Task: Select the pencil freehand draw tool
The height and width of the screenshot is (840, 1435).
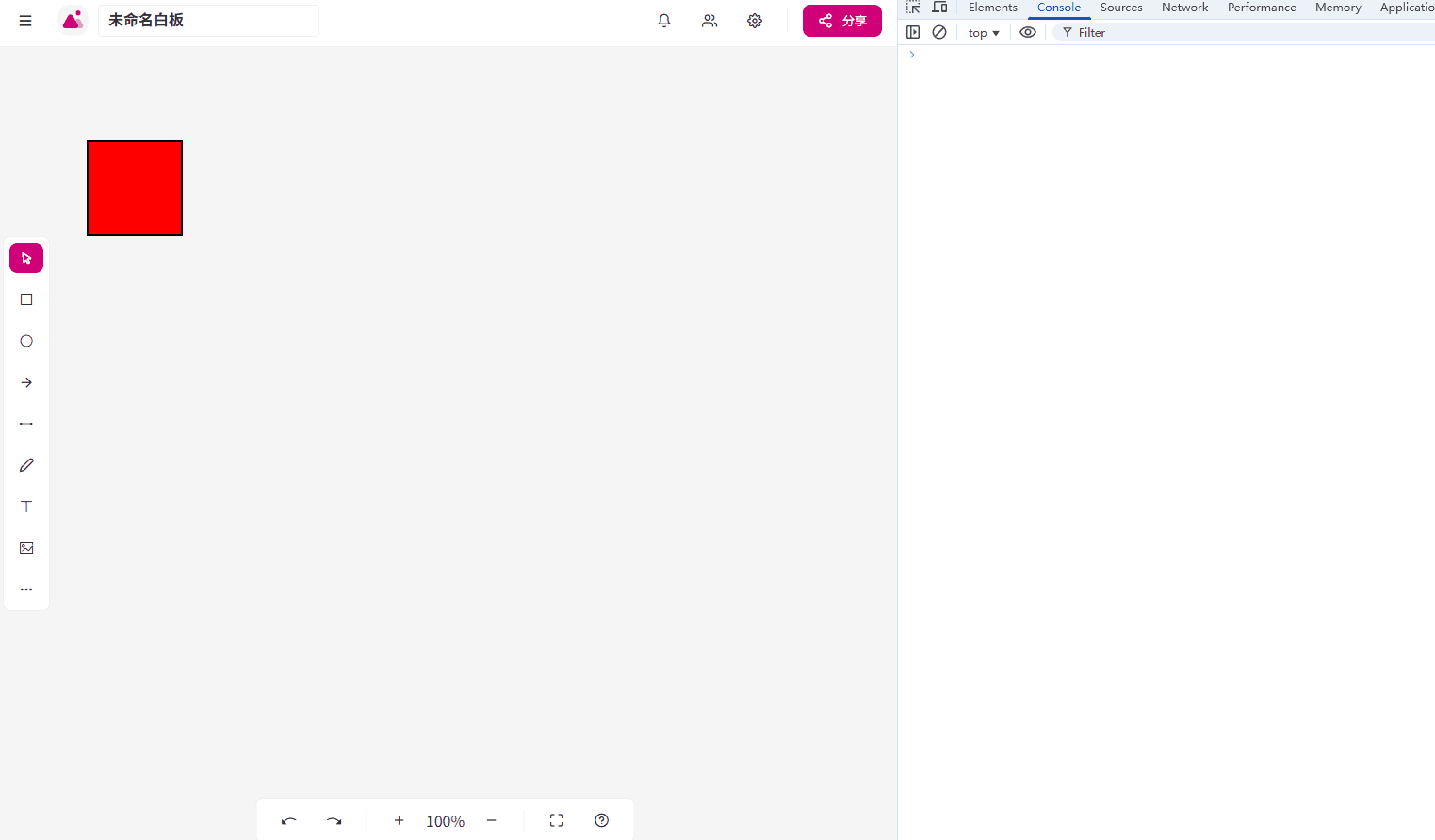Action: click(x=26, y=465)
